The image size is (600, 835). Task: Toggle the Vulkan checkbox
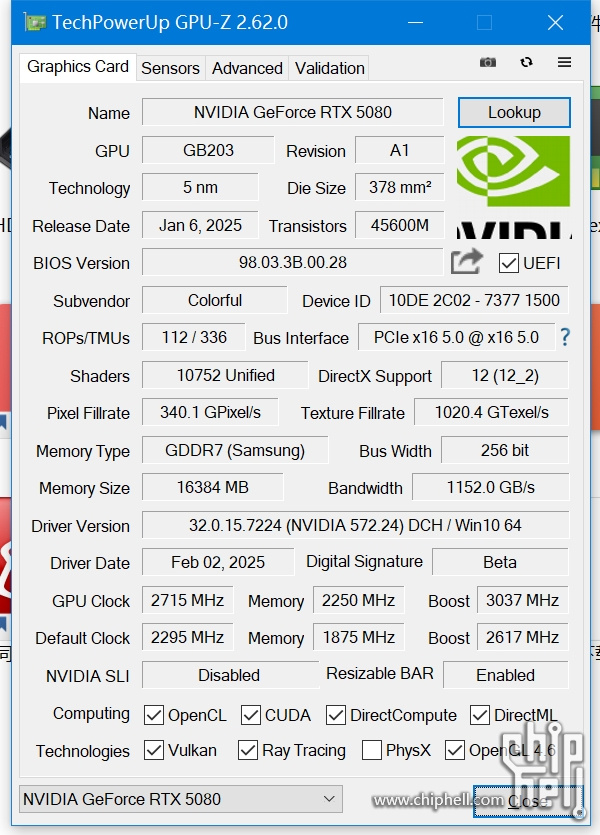154,750
